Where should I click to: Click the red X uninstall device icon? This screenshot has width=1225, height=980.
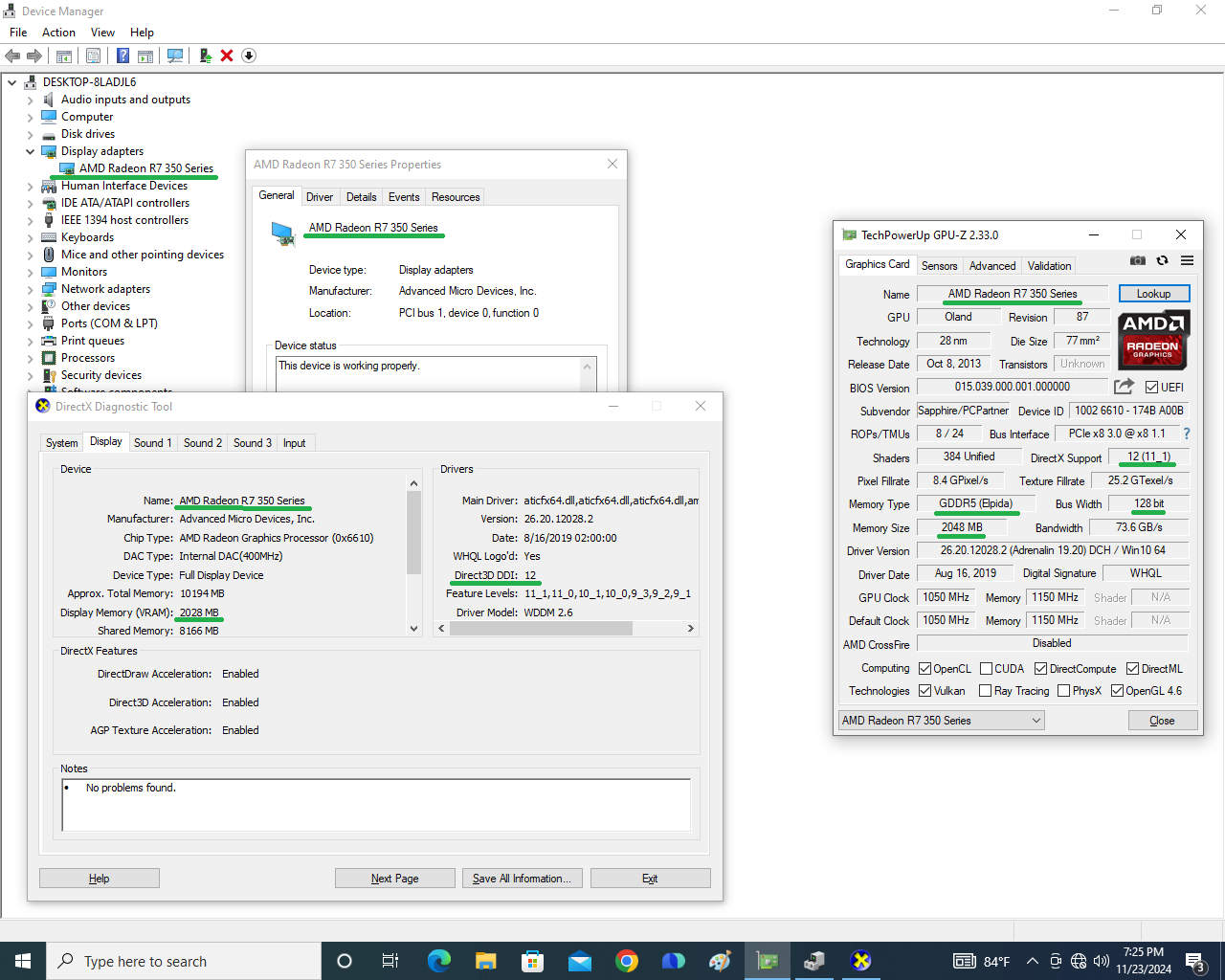point(227,56)
